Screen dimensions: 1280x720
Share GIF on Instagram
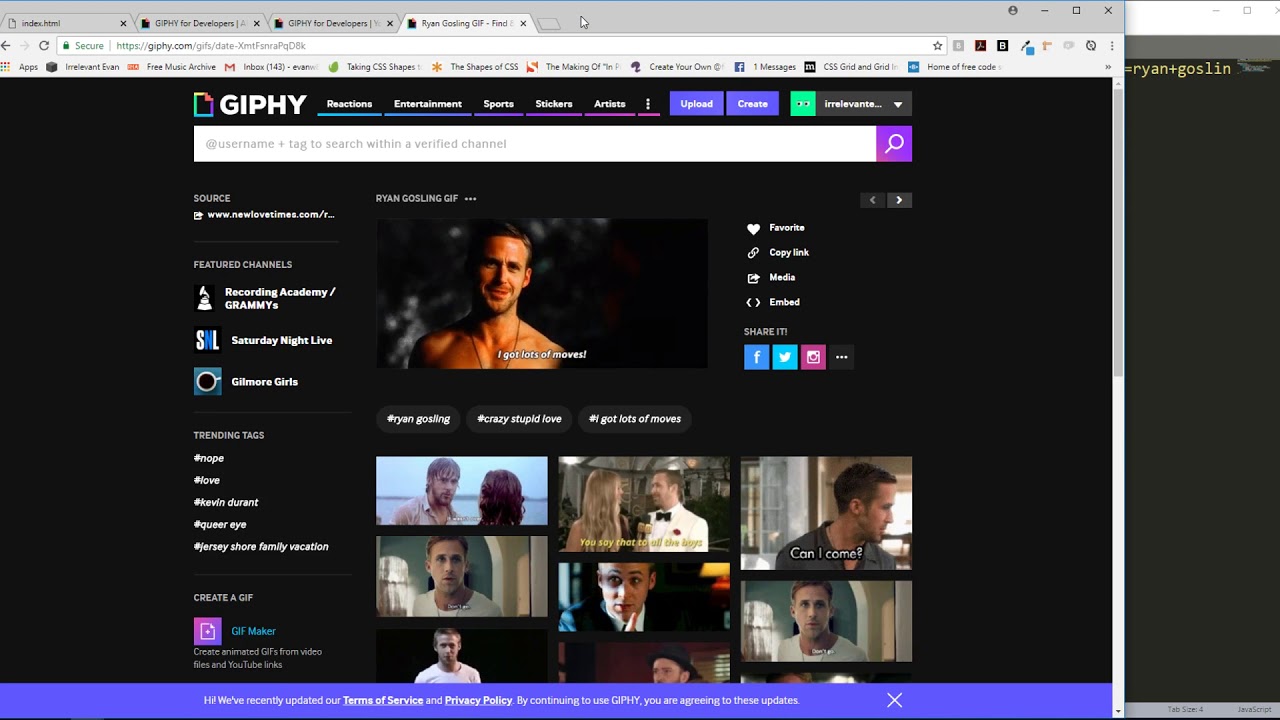(x=813, y=357)
